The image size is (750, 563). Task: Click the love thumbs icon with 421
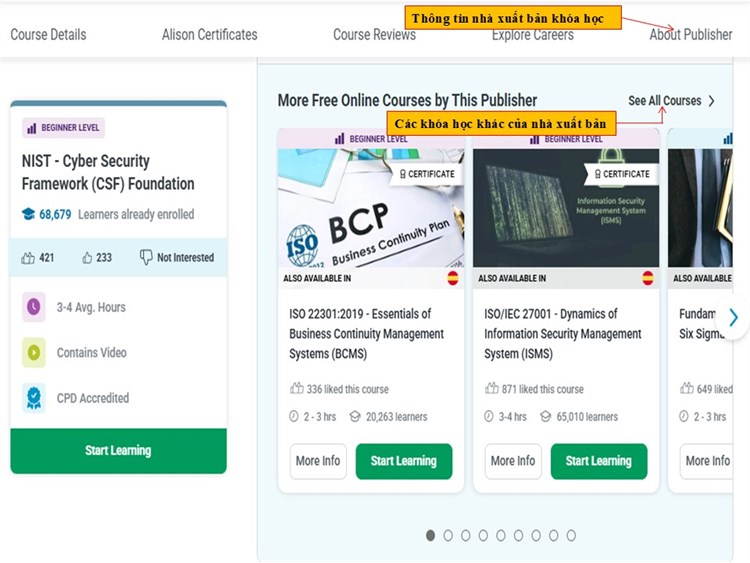point(28,258)
